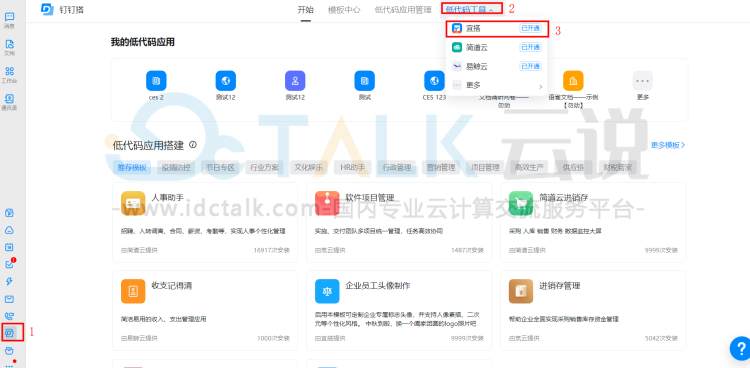Image resolution: width=750 pixels, height=368 pixels.
Task: Select 易鲸云 from the dropdown
Action: 496,67
